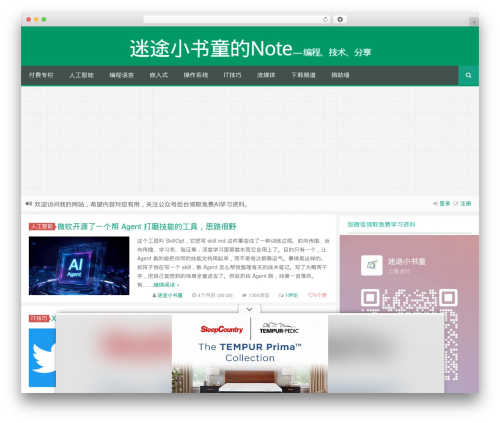This screenshot has width=500, height=423.
Task: Open the 捐助墙 menu item
Action: [x=340, y=75]
